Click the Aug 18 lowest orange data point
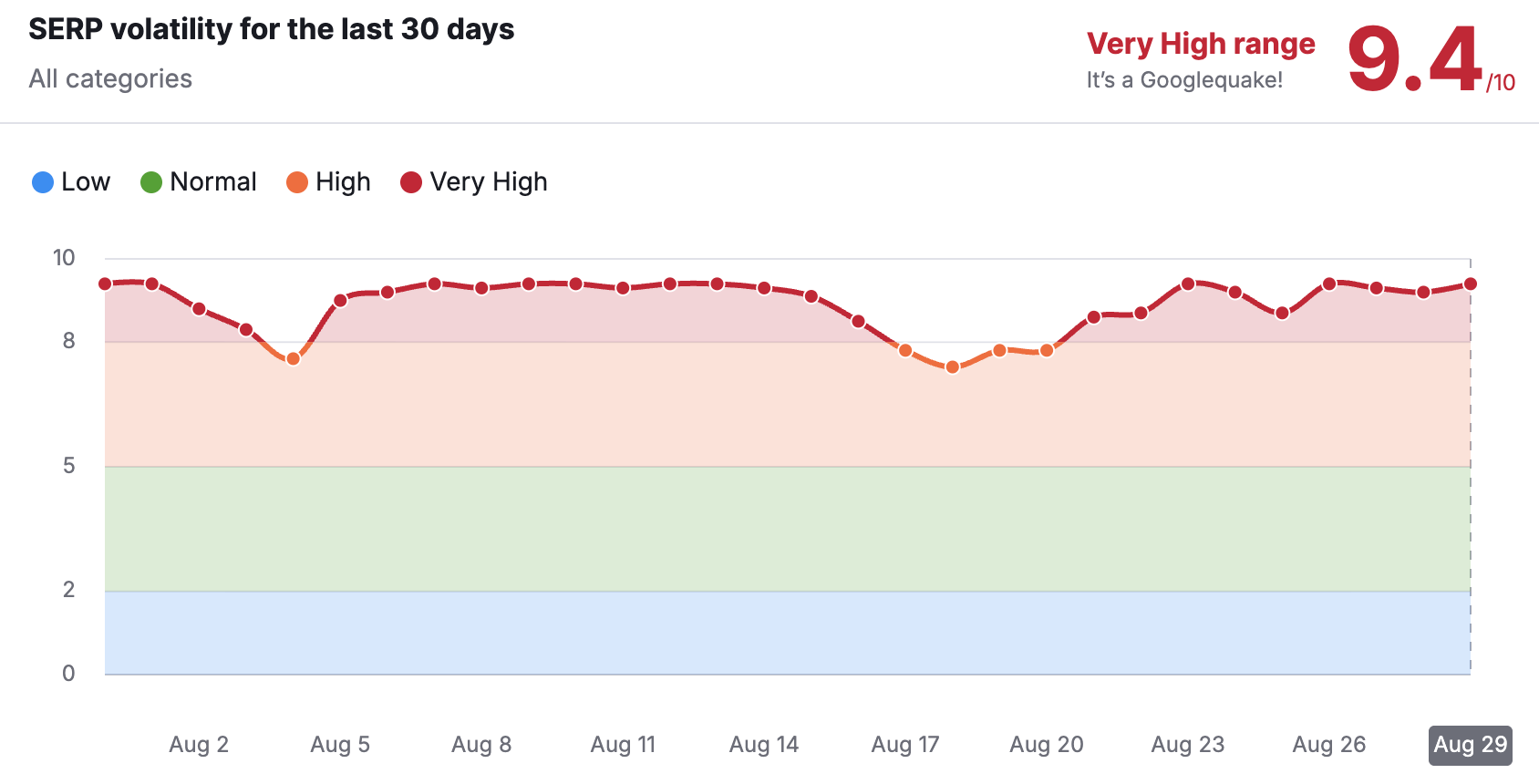The width and height of the screenshot is (1539, 784). coord(953,367)
